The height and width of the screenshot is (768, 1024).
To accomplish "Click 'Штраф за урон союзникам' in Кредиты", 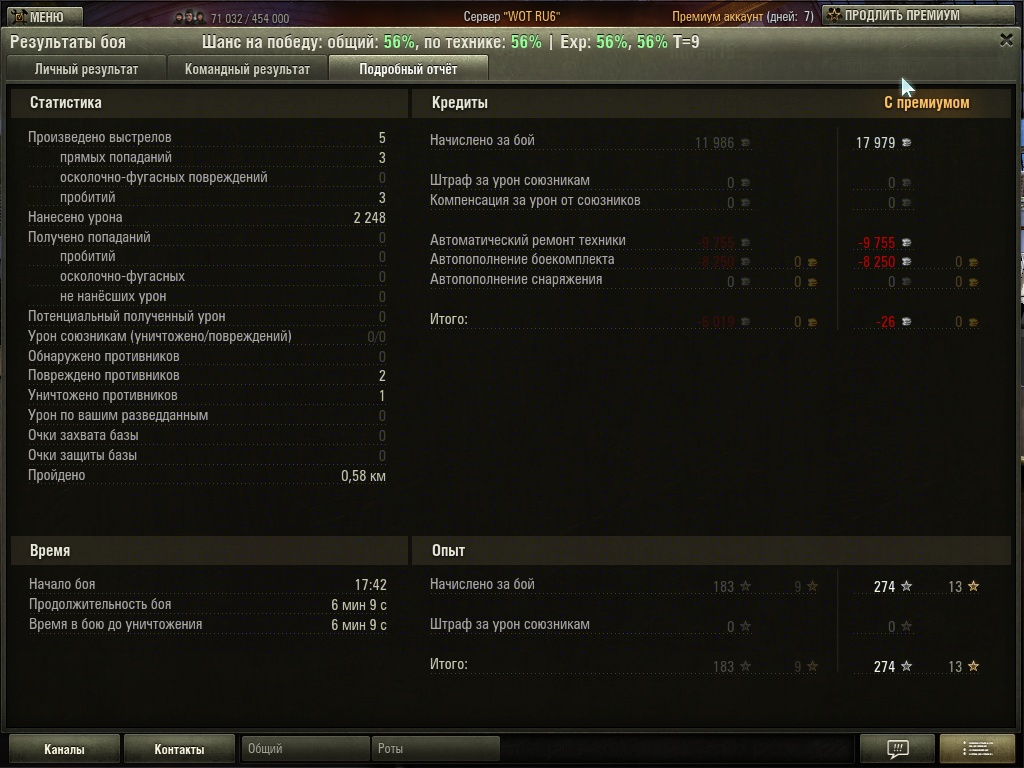I will (509, 180).
